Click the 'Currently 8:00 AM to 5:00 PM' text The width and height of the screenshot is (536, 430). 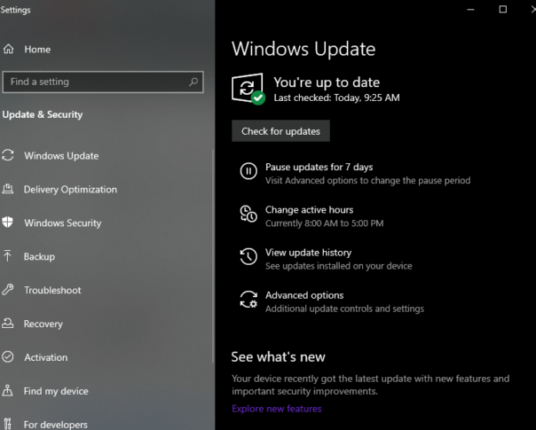(x=324, y=223)
